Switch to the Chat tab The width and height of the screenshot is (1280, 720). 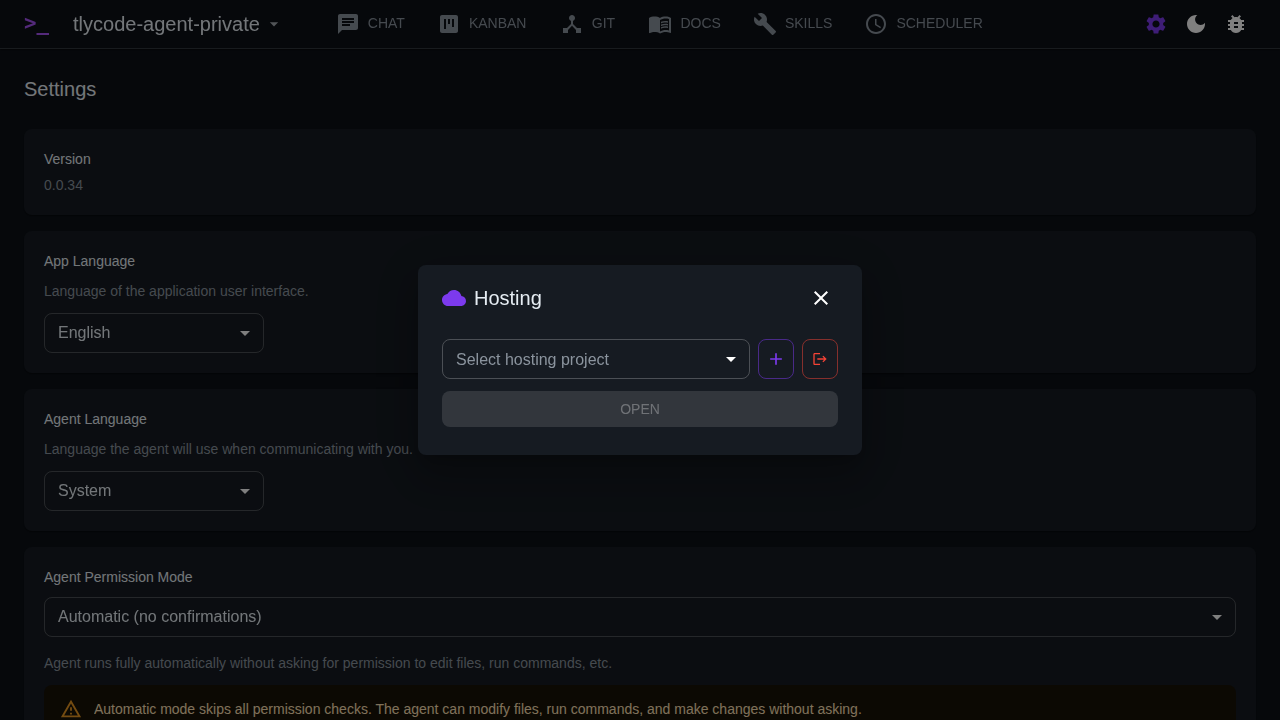pos(371,24)
